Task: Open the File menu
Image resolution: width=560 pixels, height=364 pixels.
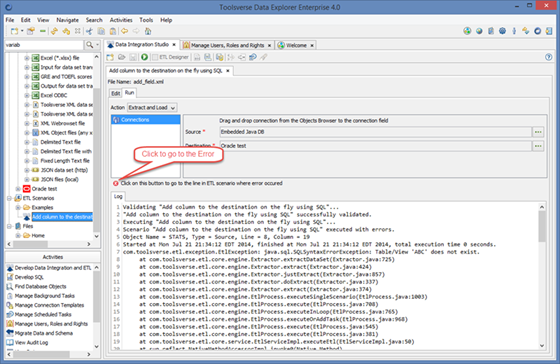Action: coord(10,20)
